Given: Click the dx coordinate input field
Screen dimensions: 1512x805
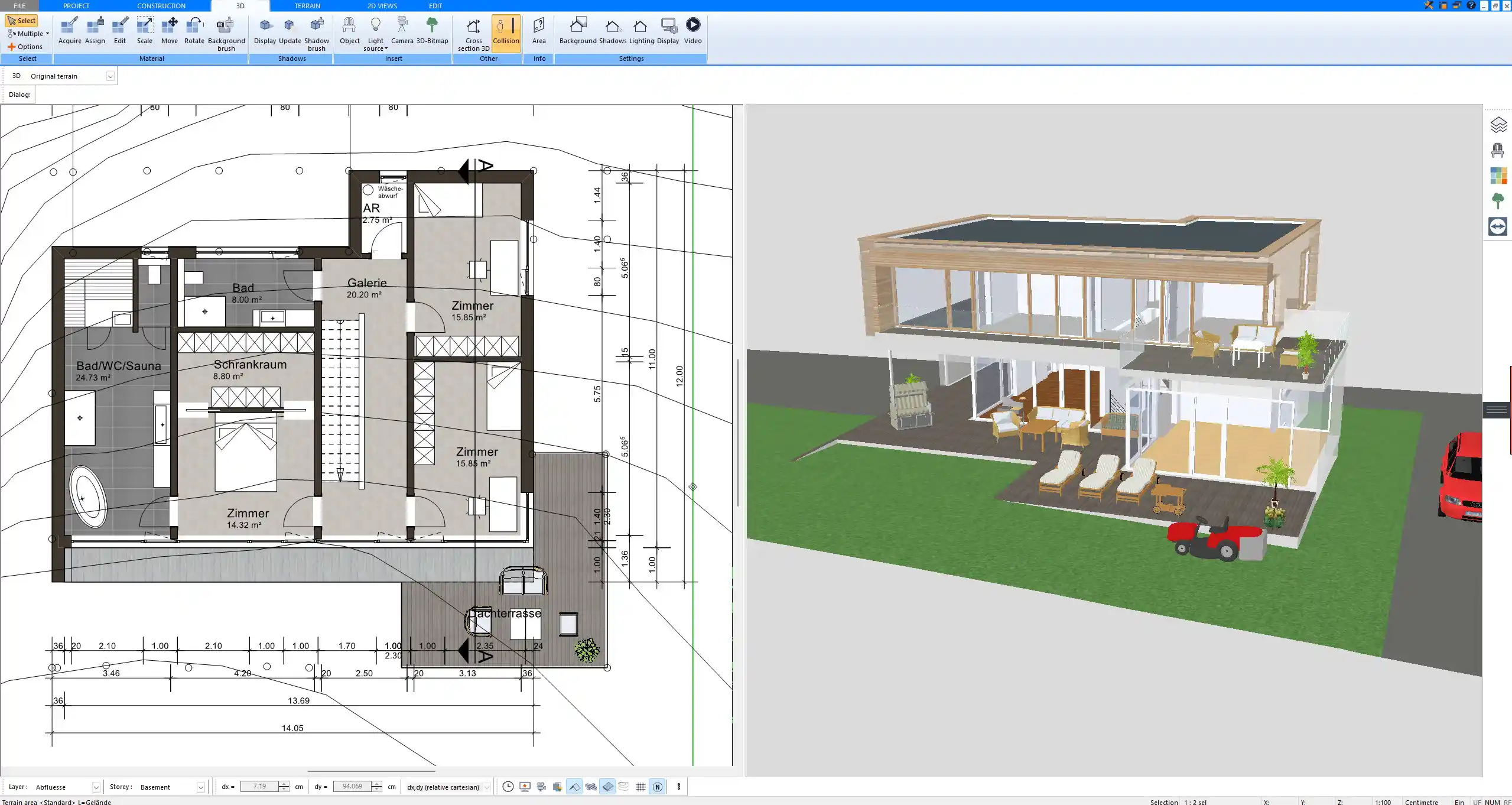Looking at the screenshot, I should click(x=262, y=787).
